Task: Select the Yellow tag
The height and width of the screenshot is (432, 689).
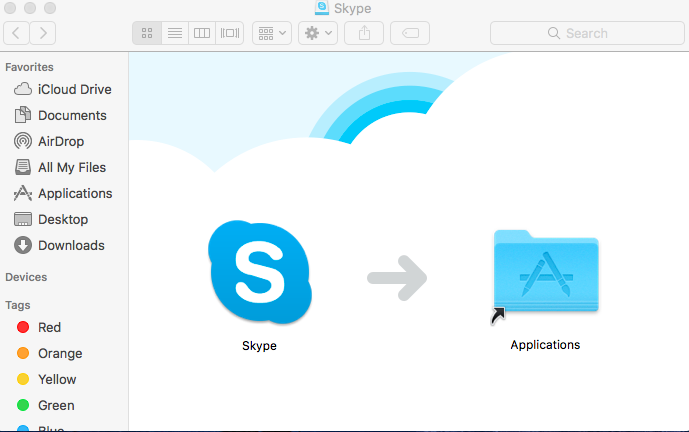Action: [x=64, y=379]
